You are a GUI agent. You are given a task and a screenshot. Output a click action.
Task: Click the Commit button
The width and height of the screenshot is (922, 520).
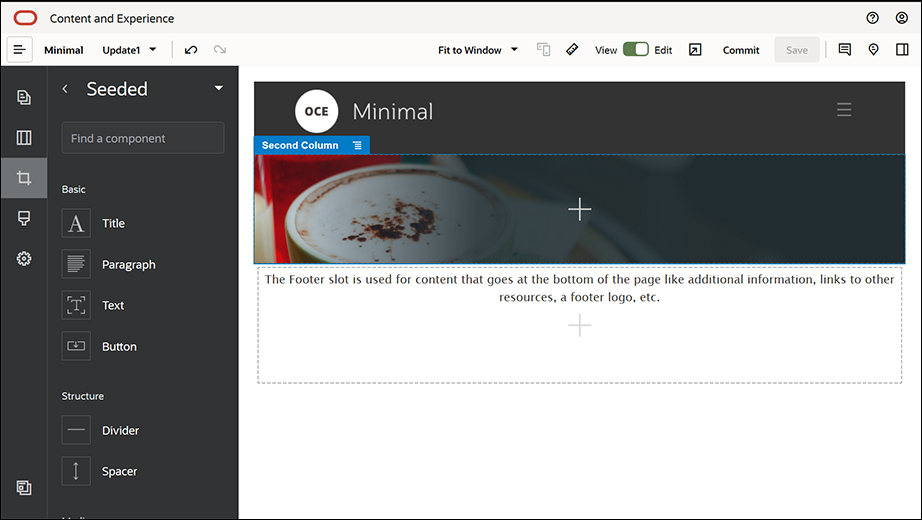point(741,50)
